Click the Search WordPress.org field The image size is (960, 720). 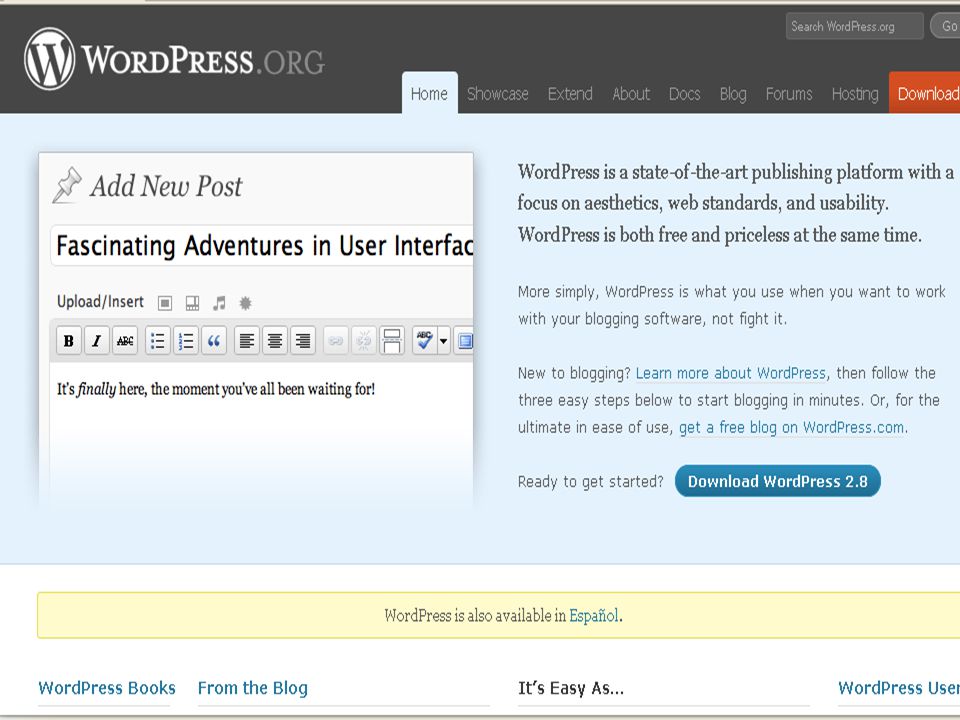click(855, 26)
